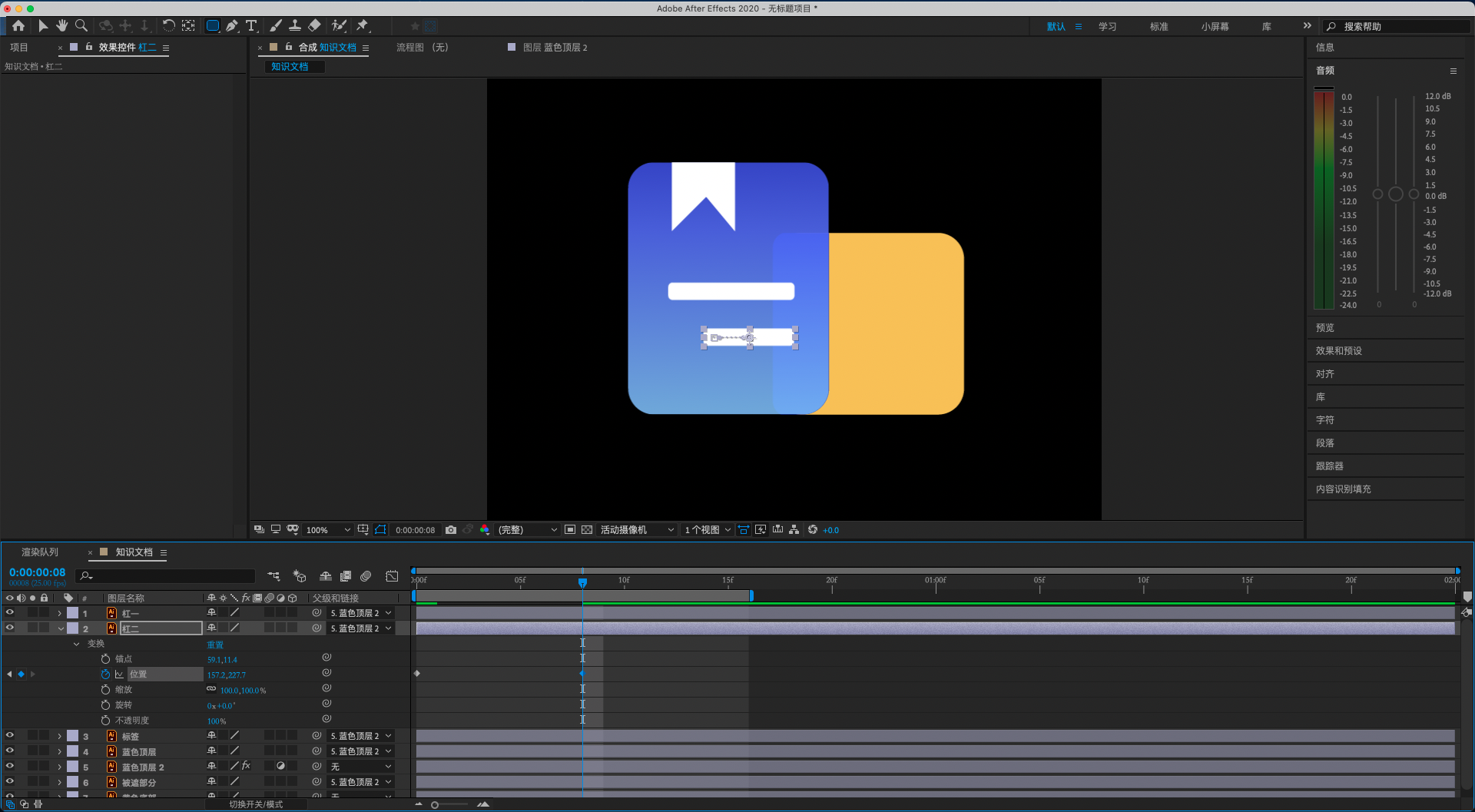Viewport: 1475px width, 812px height.
Task: Expand layer 1 杠一 properties
Action: tap(60, 614)
